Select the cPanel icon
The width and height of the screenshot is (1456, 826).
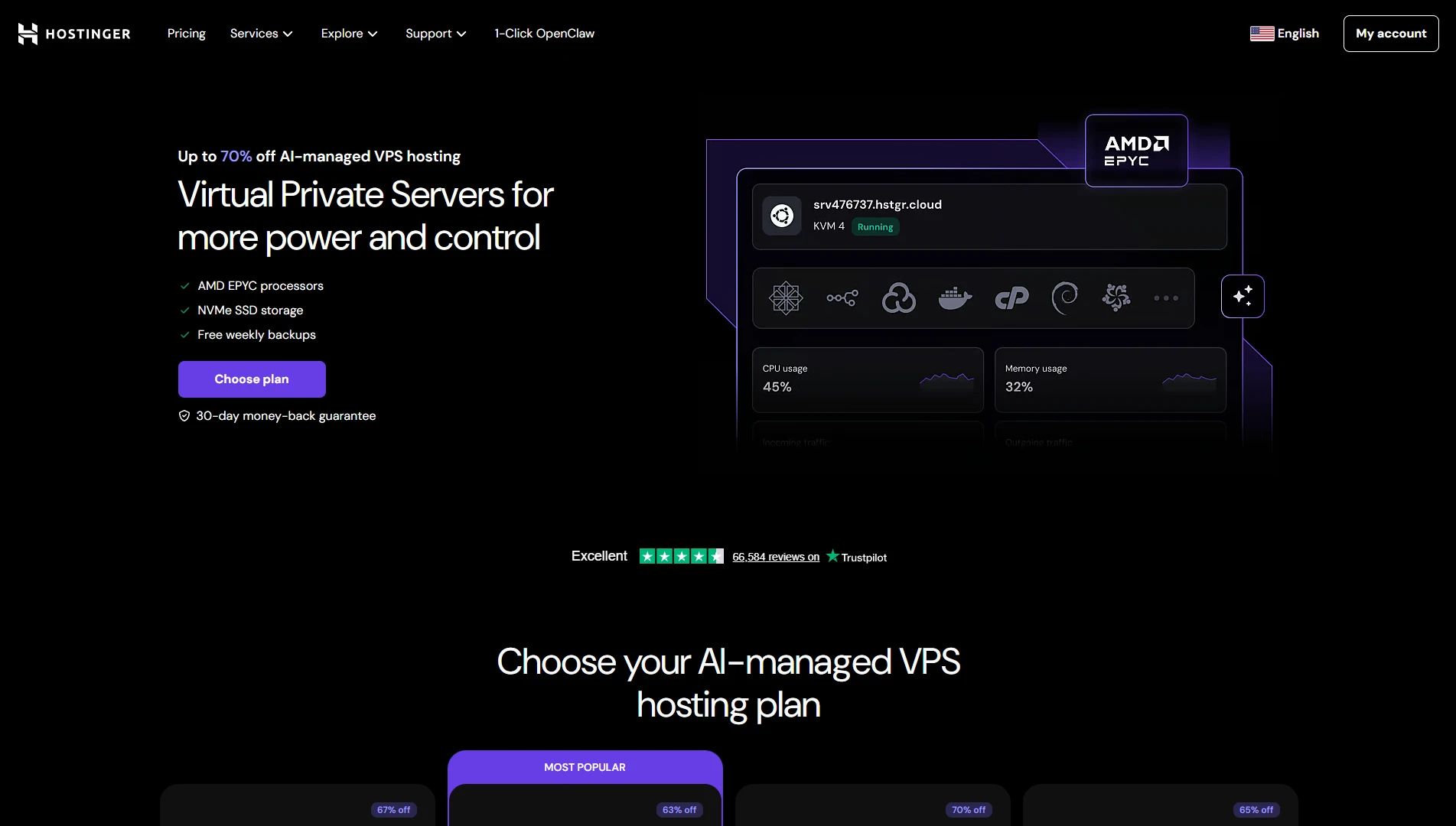pyautogui.click(x=1011, y=298)
